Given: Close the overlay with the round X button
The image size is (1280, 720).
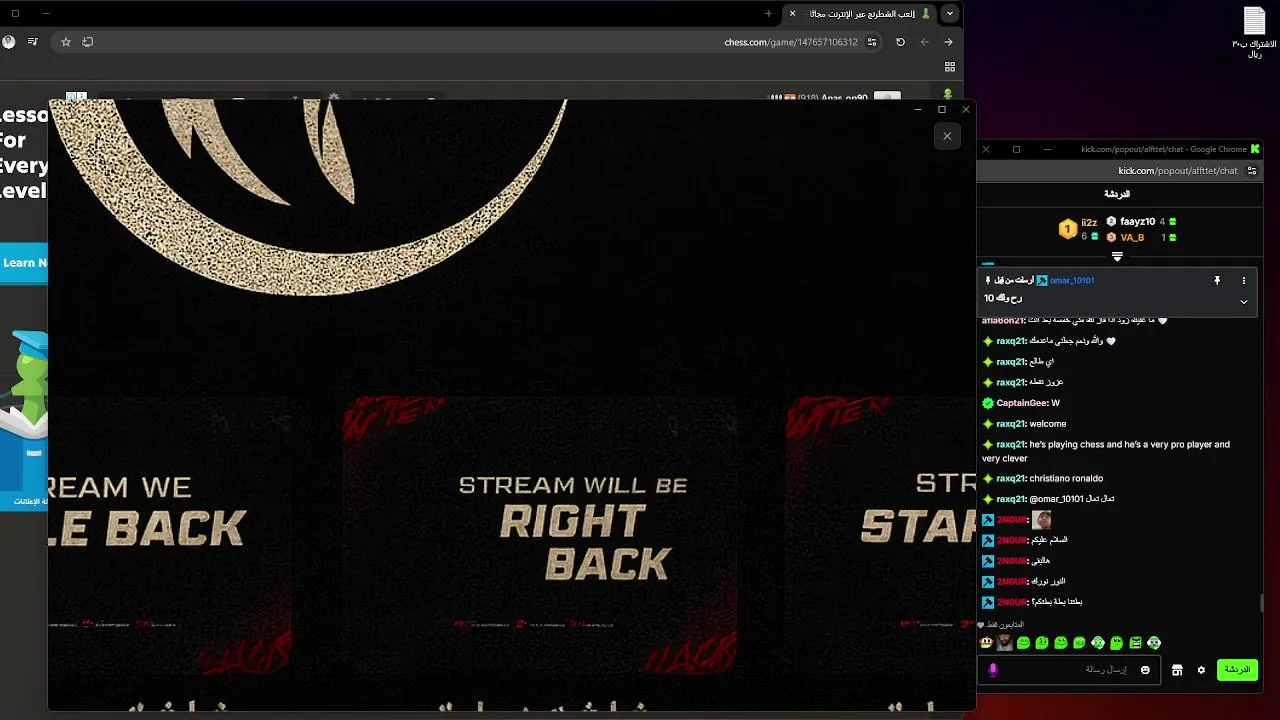Looking at the screenshot, I should coord(947,136).
